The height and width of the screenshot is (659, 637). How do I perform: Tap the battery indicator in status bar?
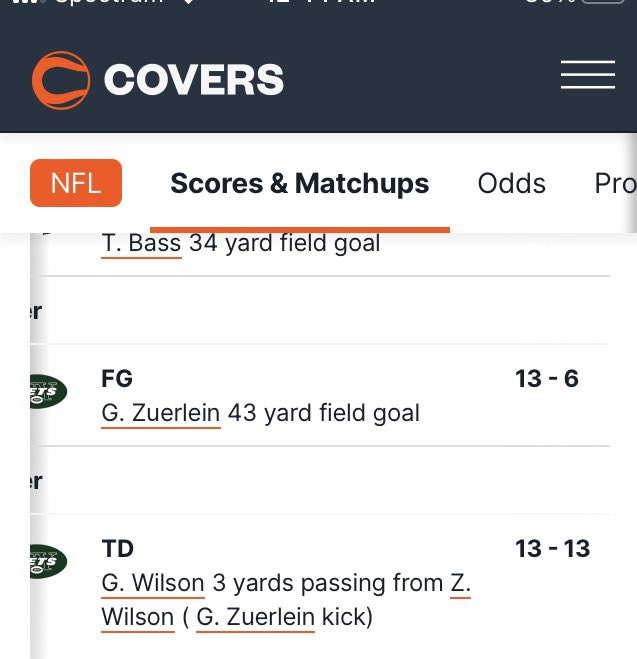coord(601,3)
